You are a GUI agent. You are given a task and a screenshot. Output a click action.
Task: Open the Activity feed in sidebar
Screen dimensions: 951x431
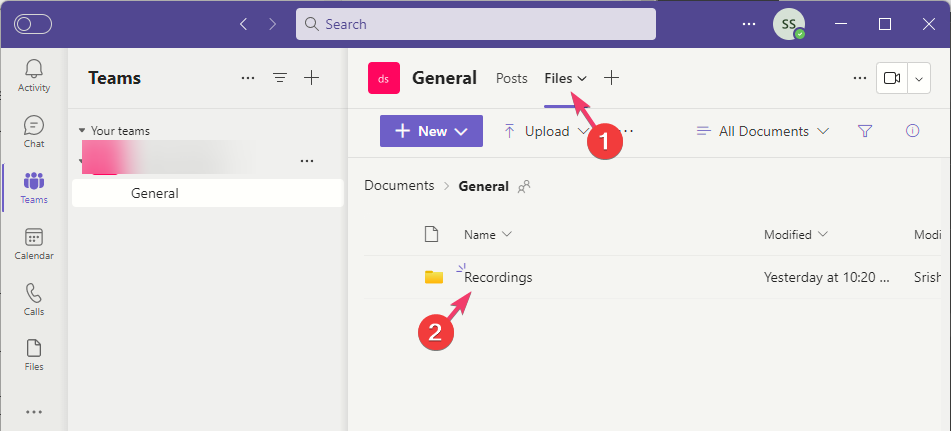point(34,75)
